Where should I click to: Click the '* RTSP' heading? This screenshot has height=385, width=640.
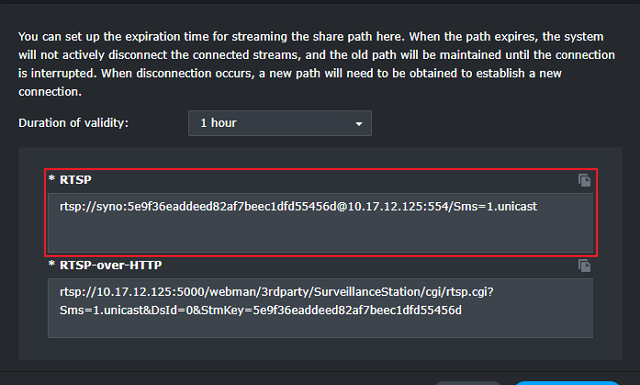click(x=70, y=180)
